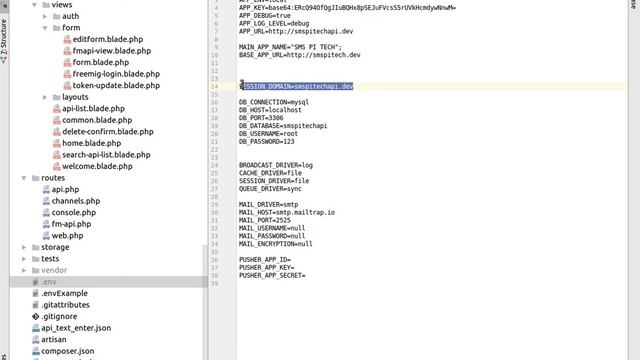This screenshot has height=360, width=640.
Task: Click the DB_PASSWORD=123 line
Action: 267,142
